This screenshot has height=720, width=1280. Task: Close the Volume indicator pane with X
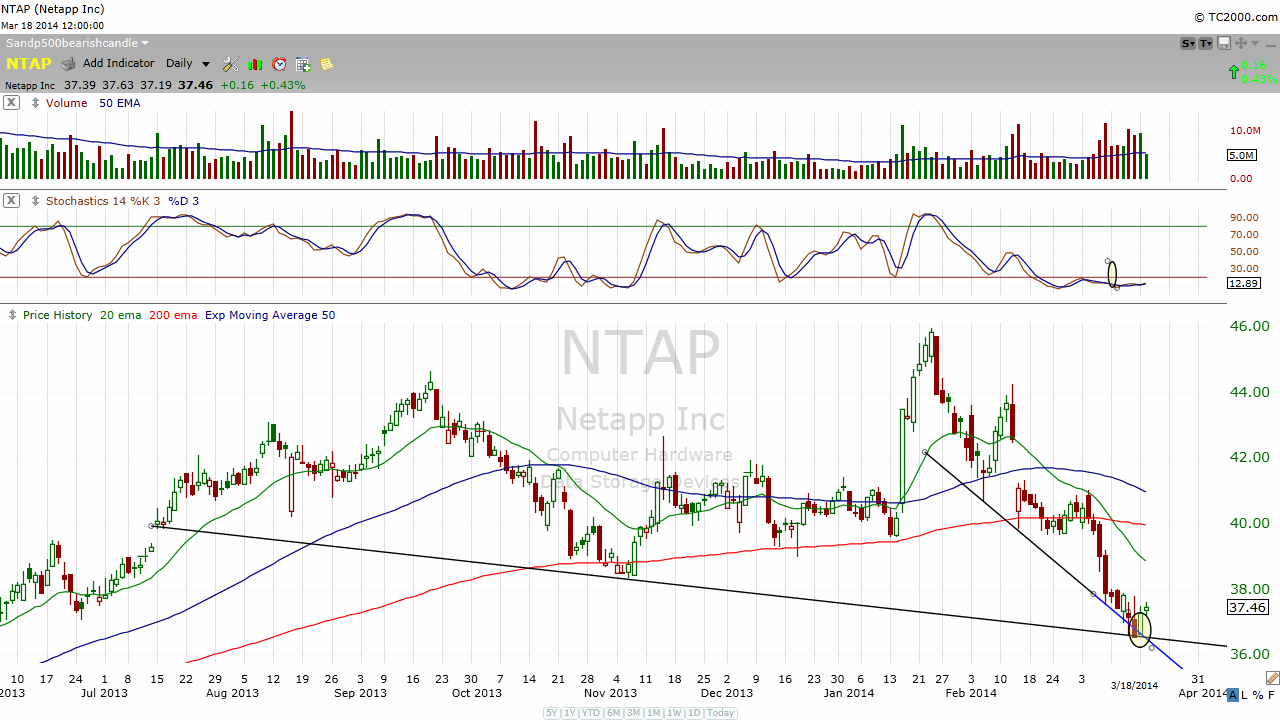pyautogui.click(x=11, y=102)
